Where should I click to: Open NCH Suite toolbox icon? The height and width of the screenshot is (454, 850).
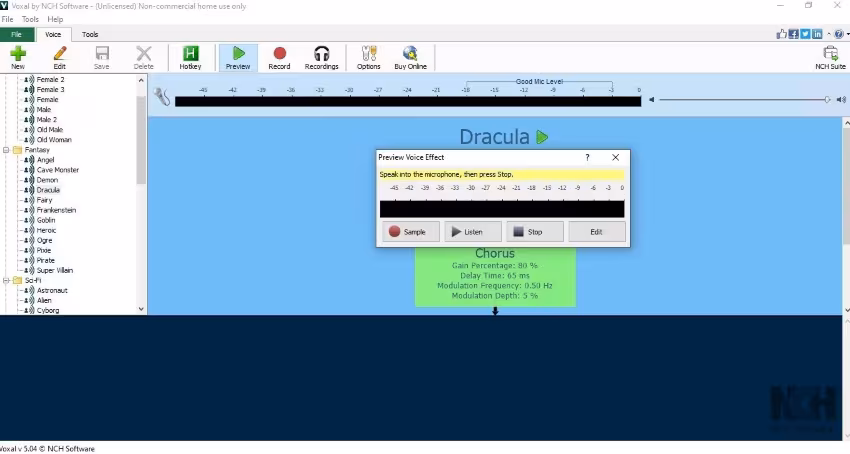coord(830,57)
